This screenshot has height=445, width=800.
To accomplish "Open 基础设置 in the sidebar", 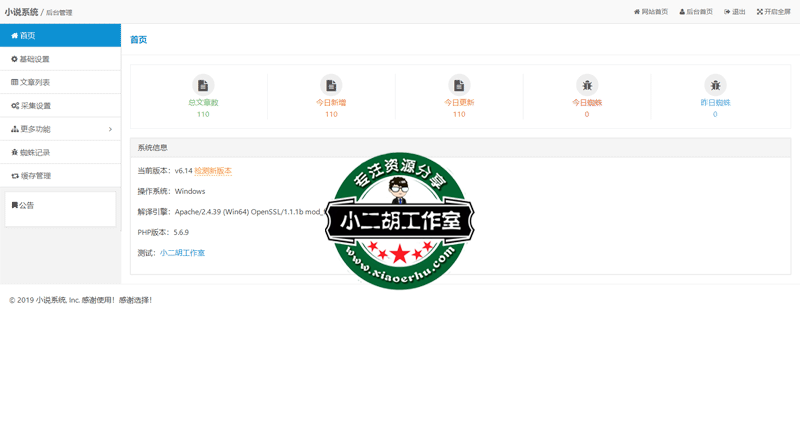I will click(x=34, y=59).
